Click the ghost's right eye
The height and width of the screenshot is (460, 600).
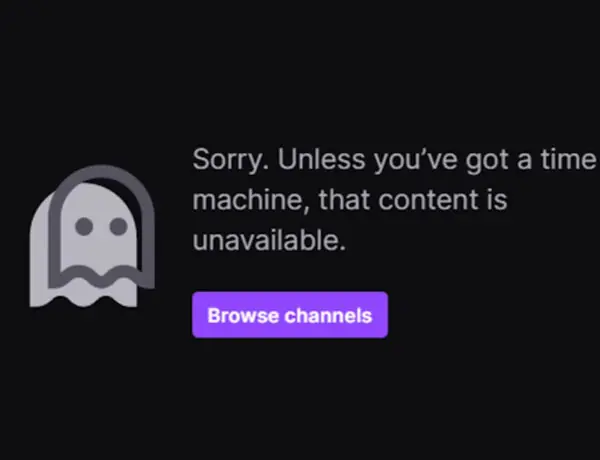[119, 226]
